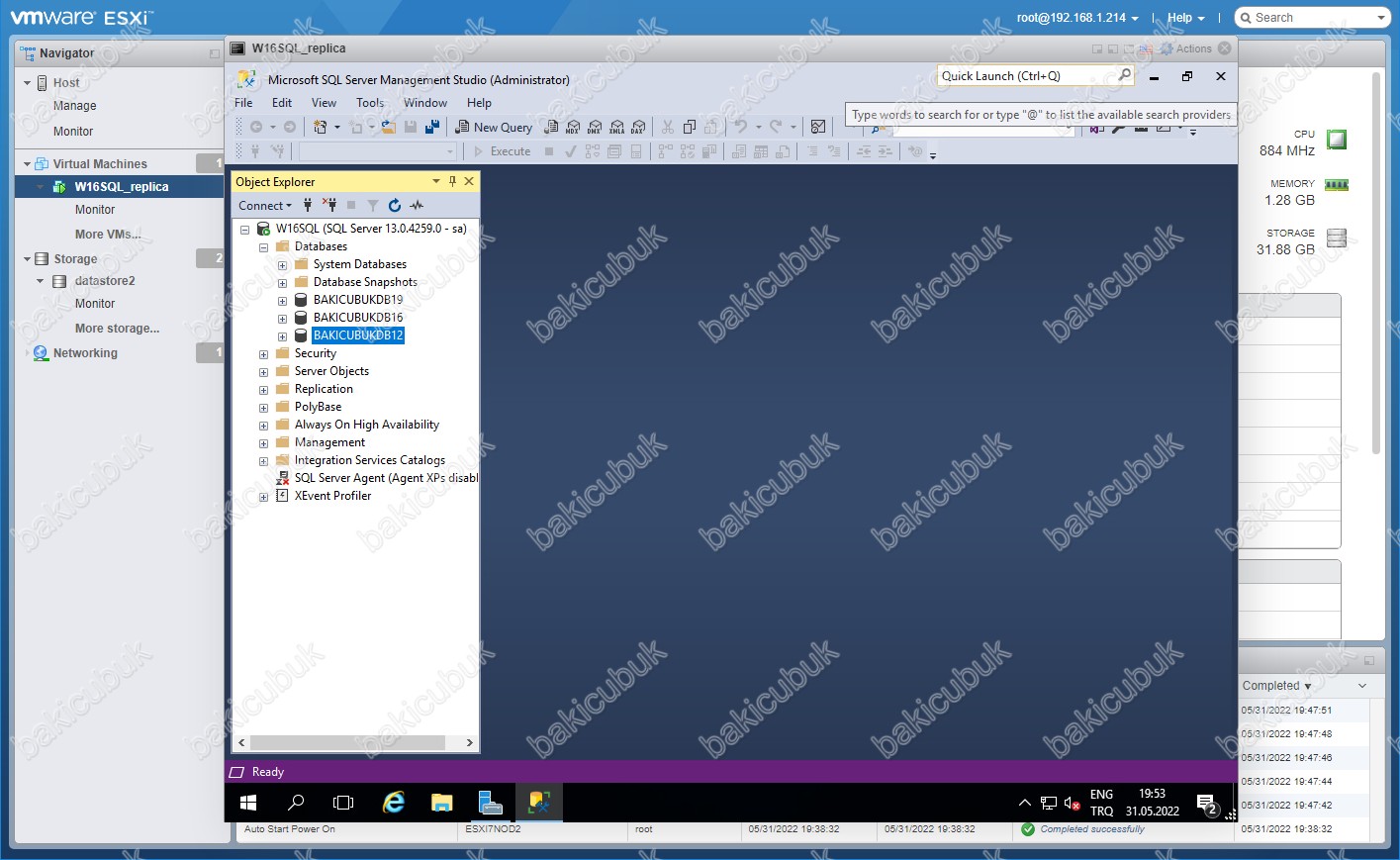This screenshot has height=860, width=1400.
Task: Open the Edit menu
Action: [282, 102]
